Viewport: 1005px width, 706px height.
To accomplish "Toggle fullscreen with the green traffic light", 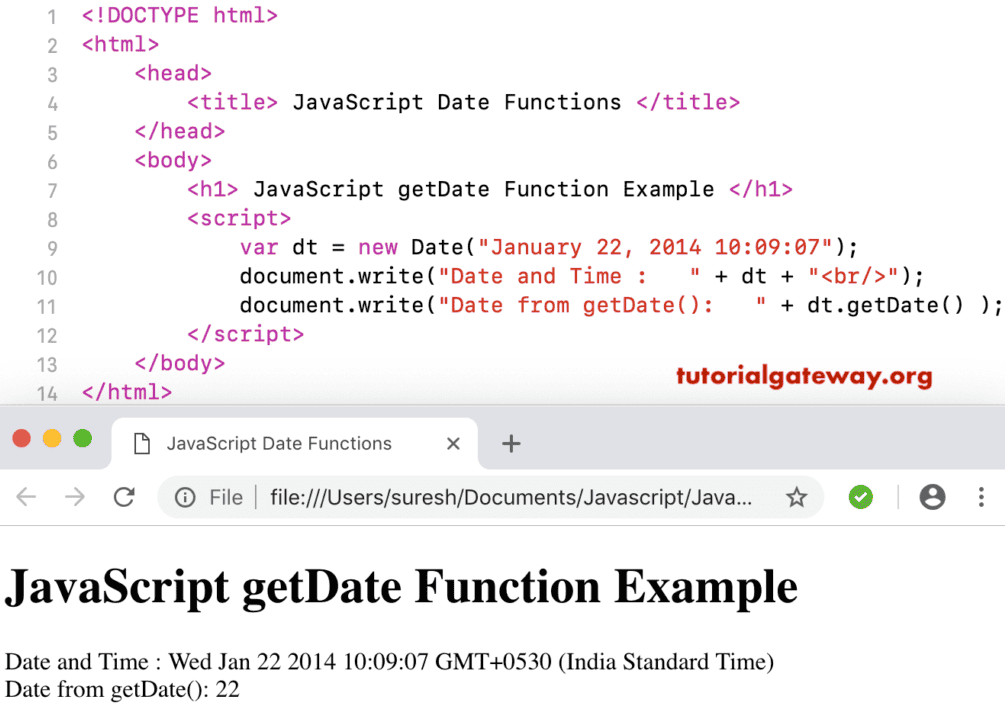I will click(83, 438).
